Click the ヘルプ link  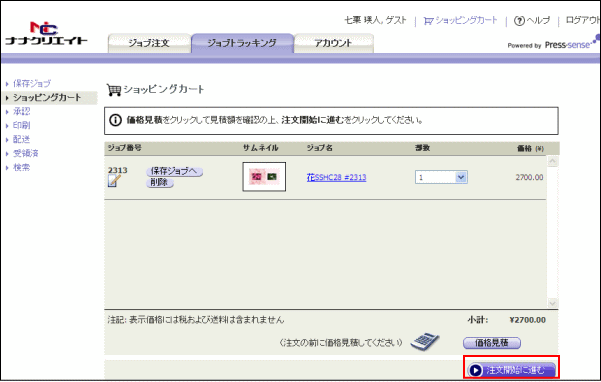pyautogui.click(x=538, y=21)
